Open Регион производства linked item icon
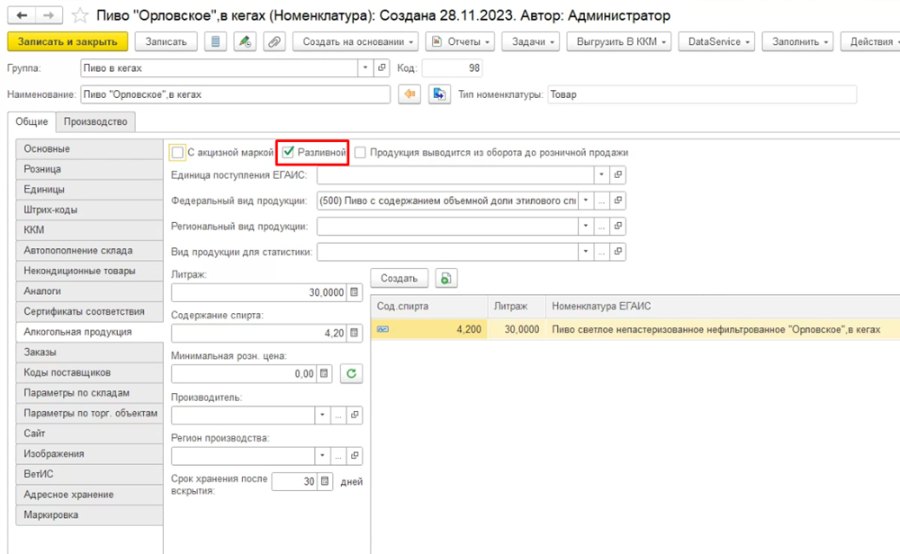Viewport: 900px width, 554px height. coord(355,456)
